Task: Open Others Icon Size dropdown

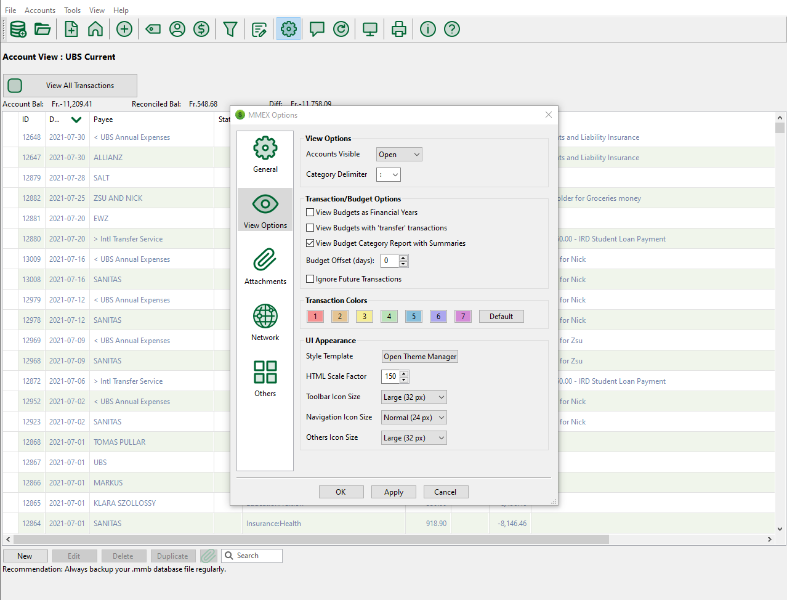Action: [x=414, y=438]
